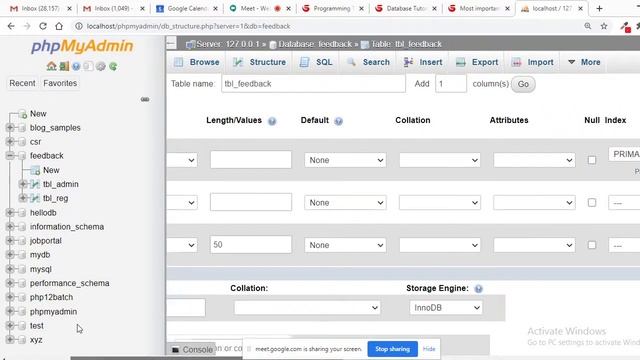Select the mysql database

coord(41,269)
